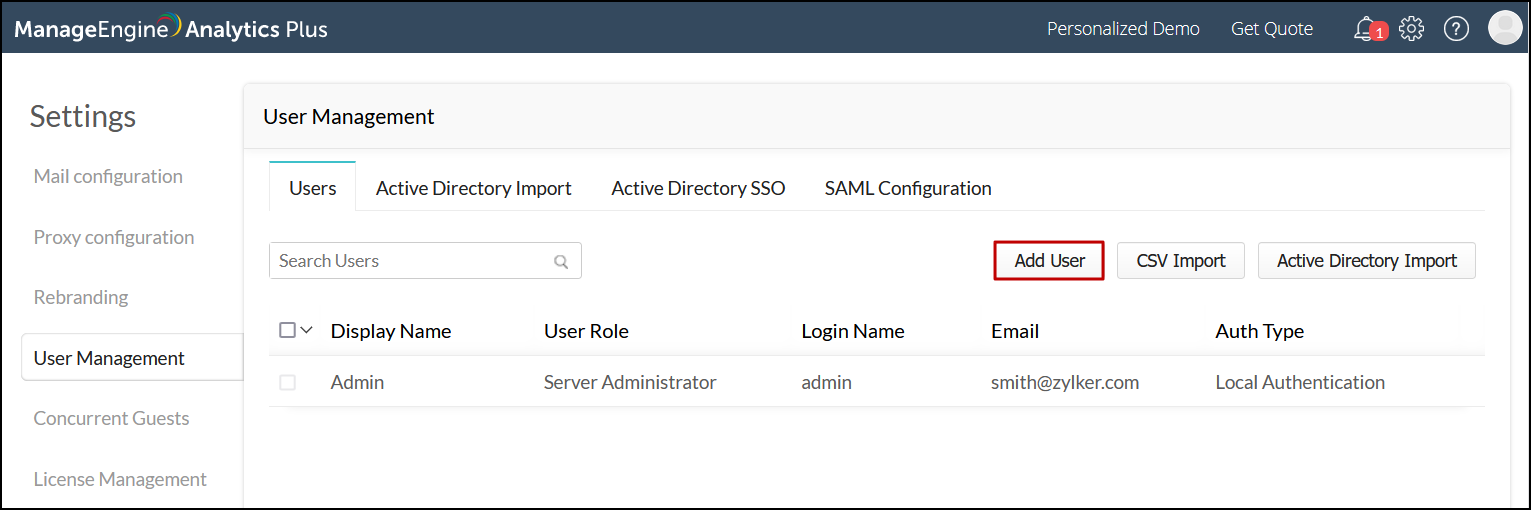Go to License Management settings
Screen dimensions: 1531x510
[120, 479]
